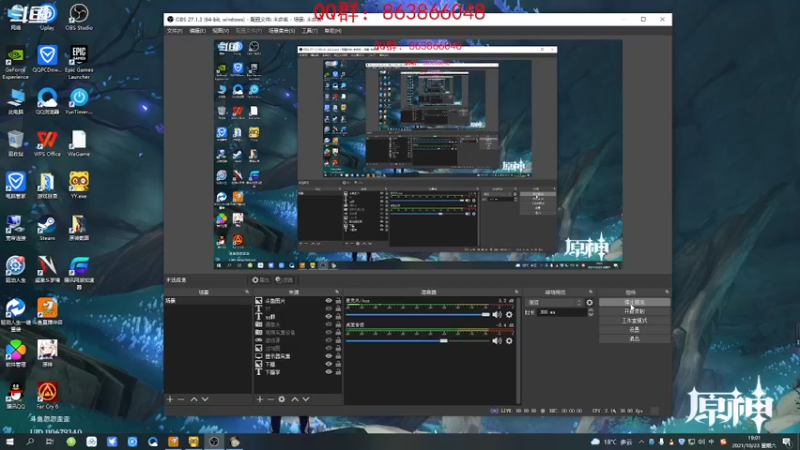Open the Epic Games Launcher shortcut

click(x=79, y=62)
